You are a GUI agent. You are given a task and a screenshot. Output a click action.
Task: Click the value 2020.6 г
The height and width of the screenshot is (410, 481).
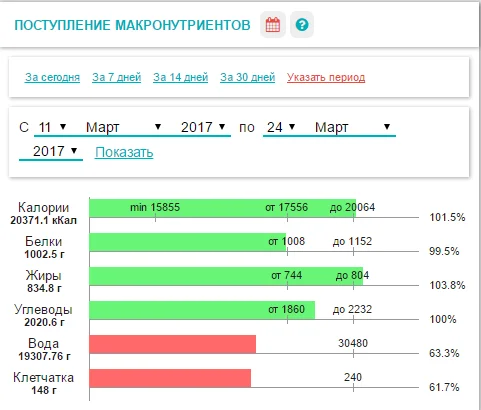tap(44, 322)
